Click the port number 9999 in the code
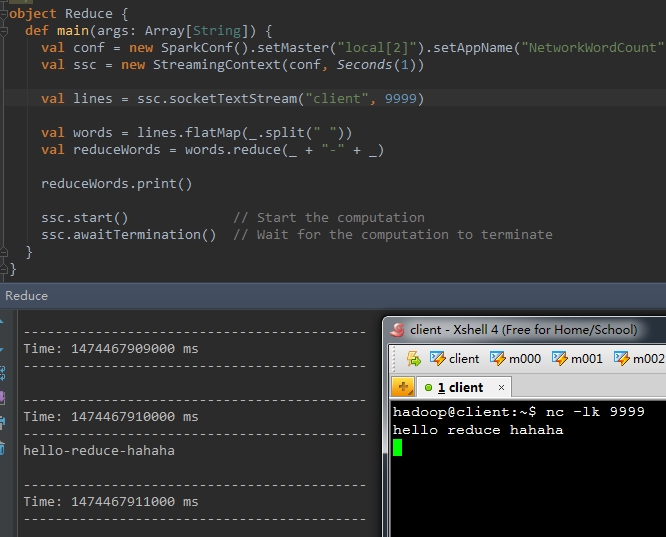This screenshot has height=537, width=666. pyautogui.click(x=401, y=99)
